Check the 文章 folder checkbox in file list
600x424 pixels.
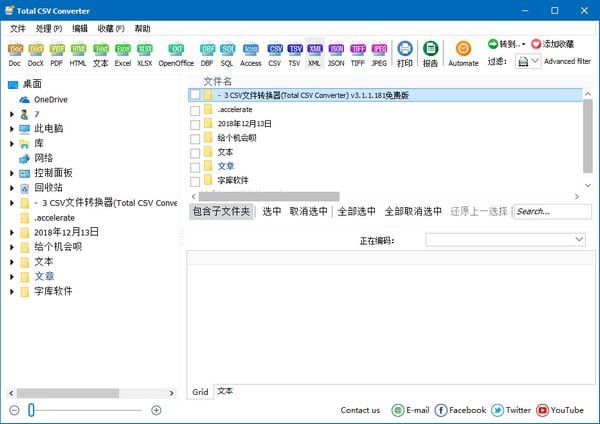[195, 167]
